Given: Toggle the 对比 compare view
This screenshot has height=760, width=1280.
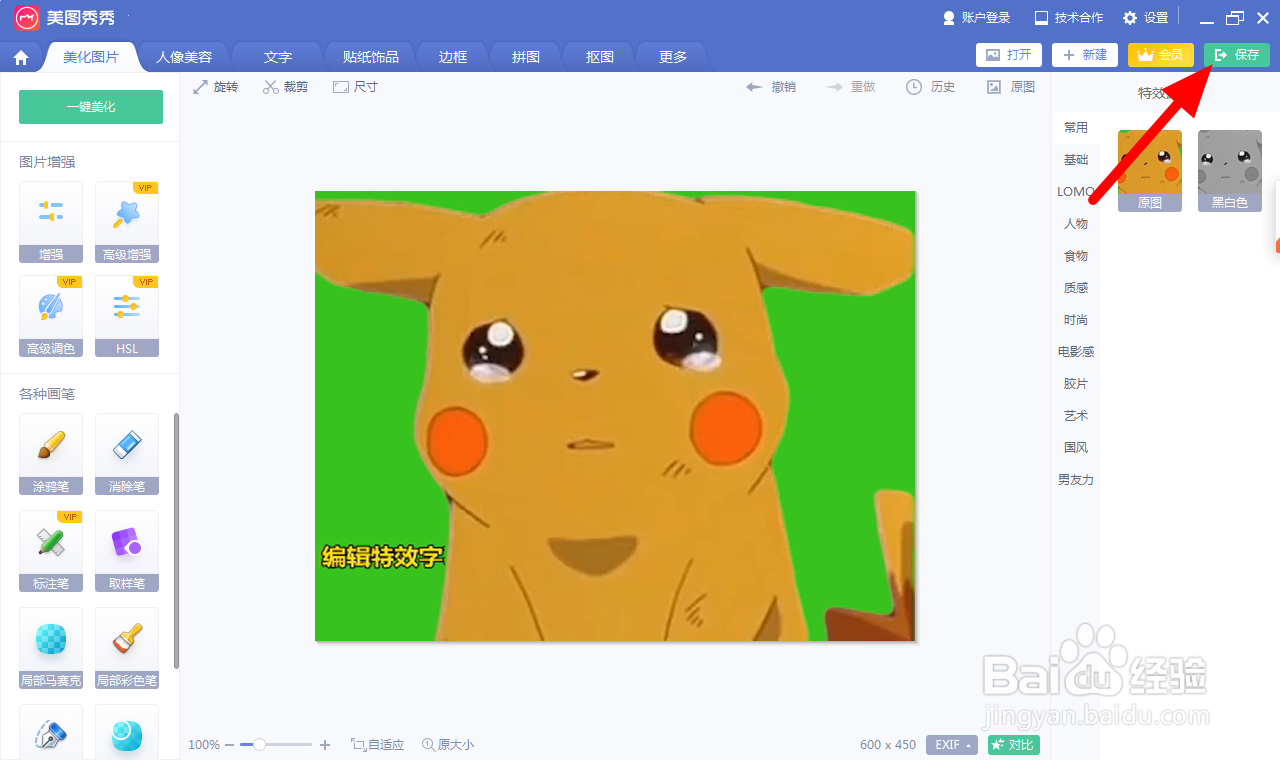Looking at the screenshot, I should click(x=1012, y=745).
